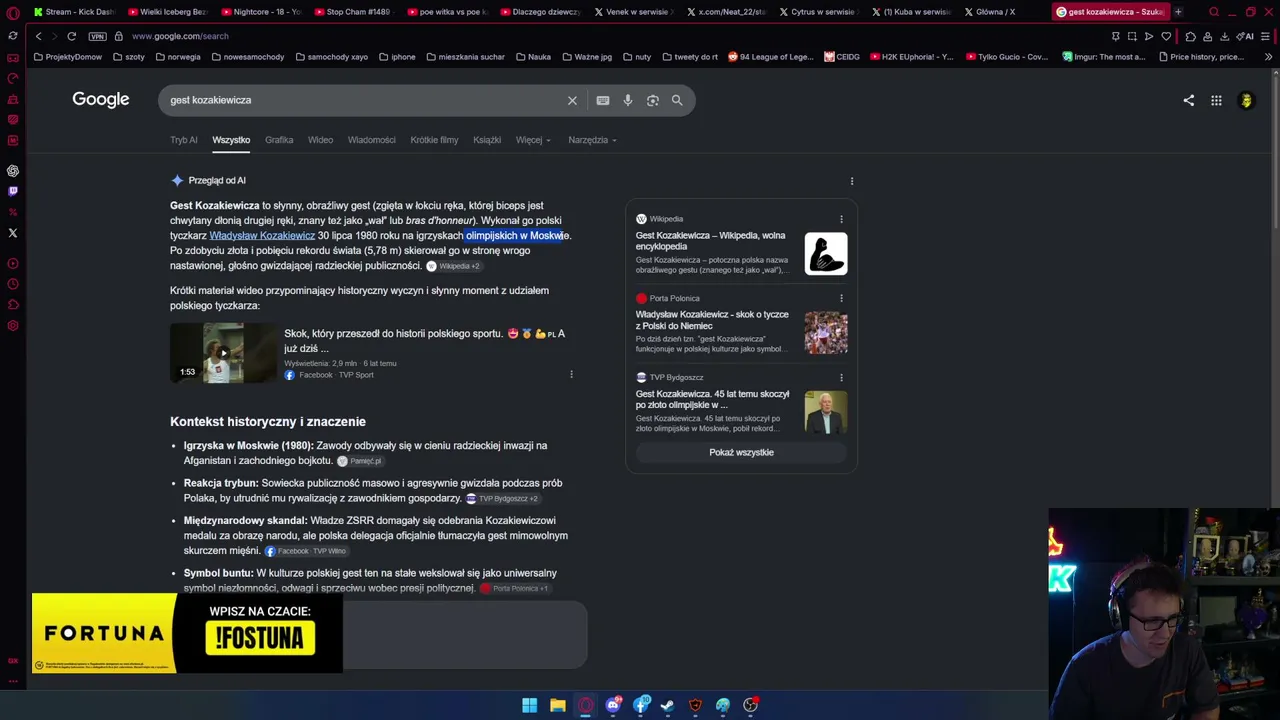The image size is (1280, 720).
Task: Open options for the Wikipedia source card
Action: coord(841,219)
